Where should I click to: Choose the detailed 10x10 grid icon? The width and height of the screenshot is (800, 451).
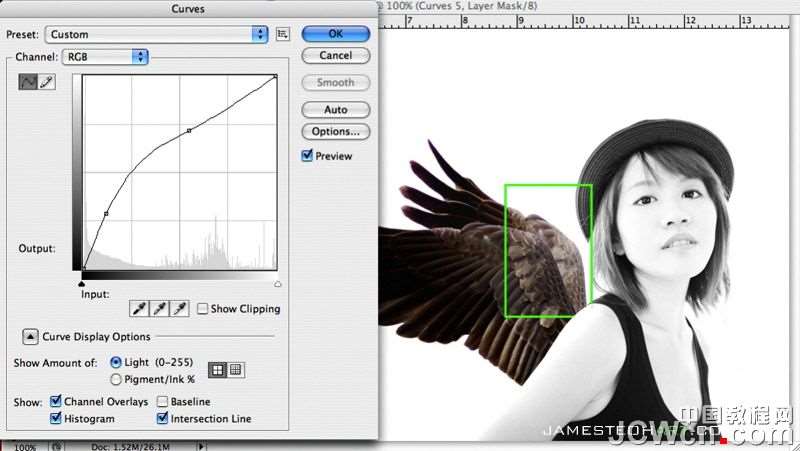pyautogui.click(x=236, y=370)
